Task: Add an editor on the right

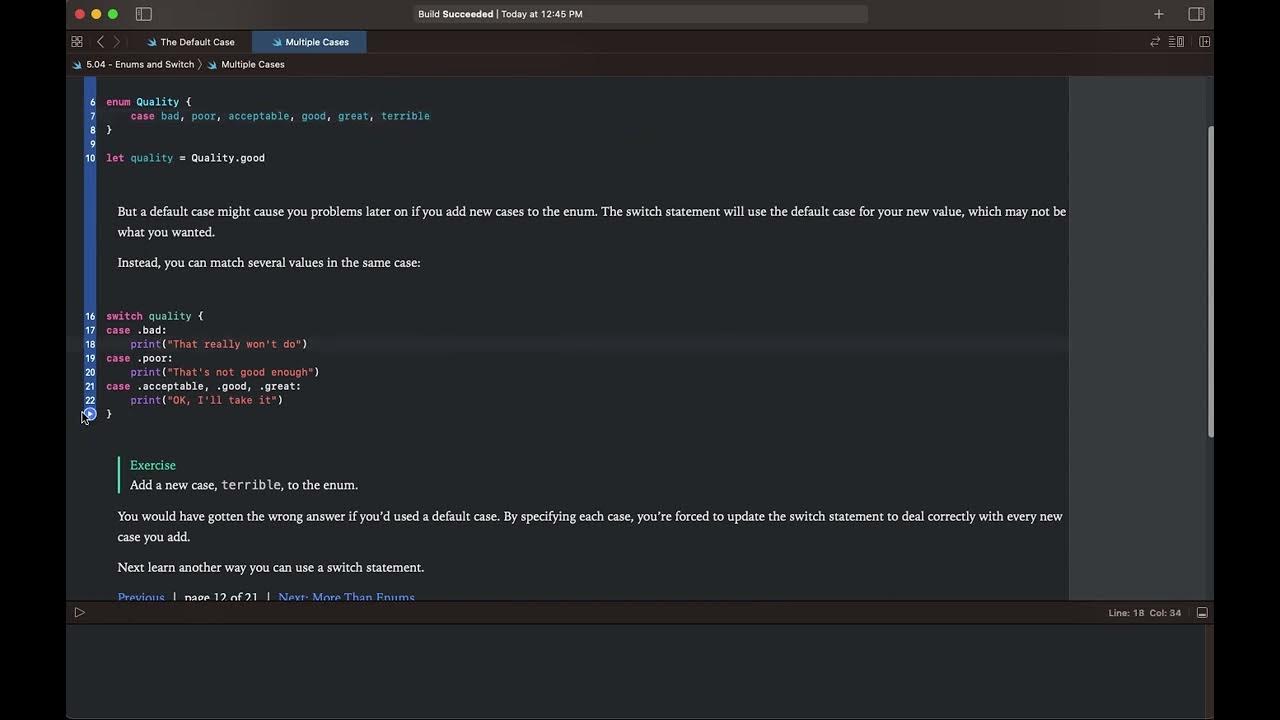Action: [1204, 42]
